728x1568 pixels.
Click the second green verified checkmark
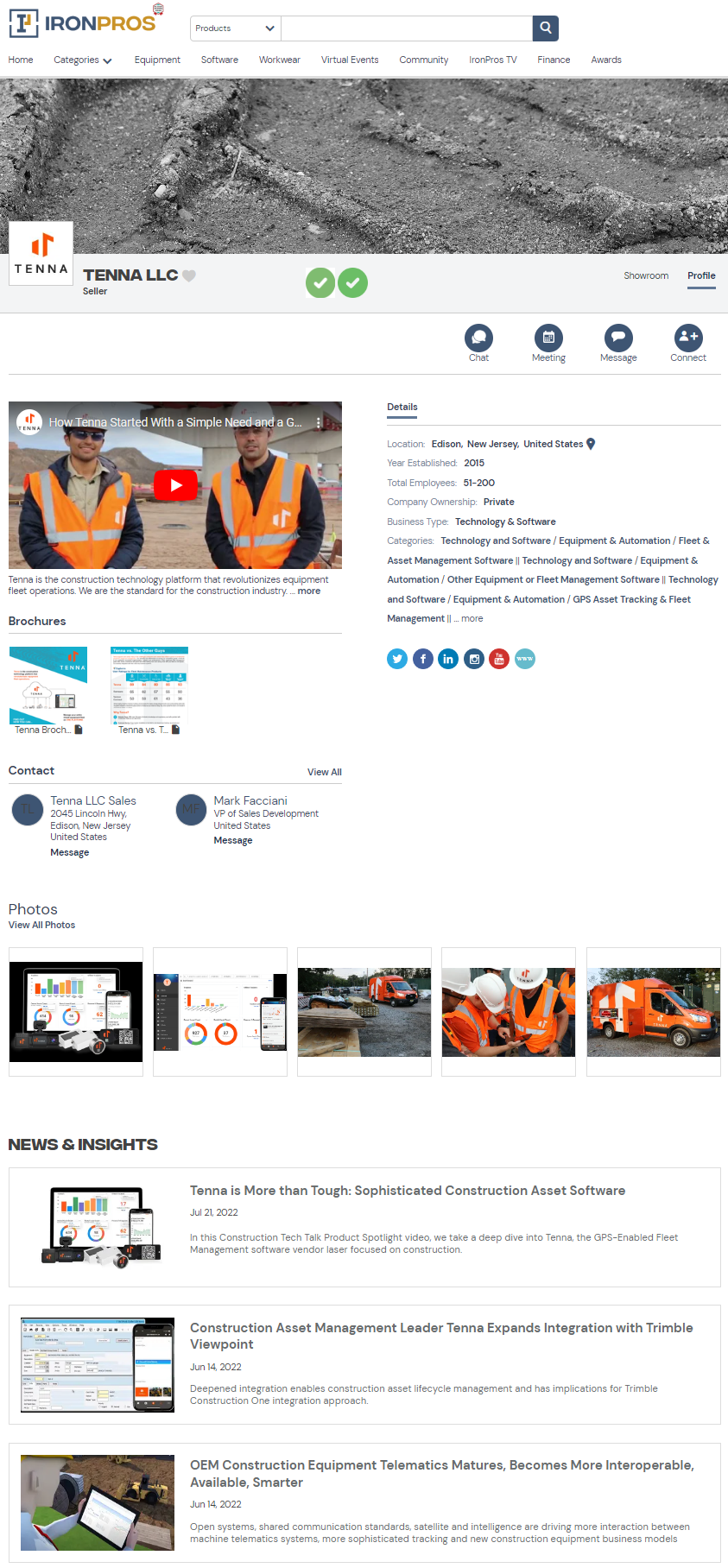[352, 282]
